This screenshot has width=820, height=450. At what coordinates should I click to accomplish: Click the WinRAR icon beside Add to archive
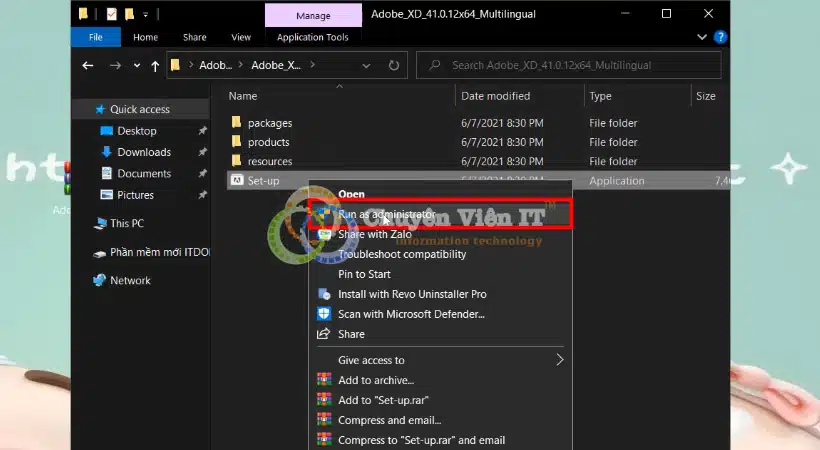(323, 380)
